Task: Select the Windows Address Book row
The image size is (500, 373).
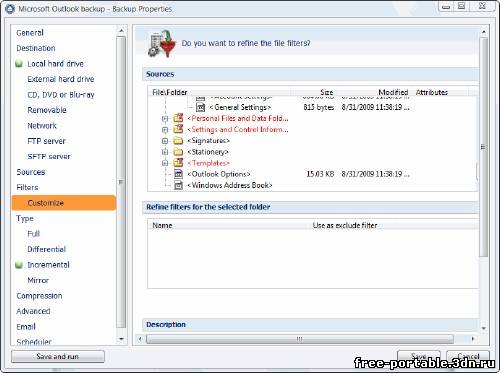Action: coord(230,185)
